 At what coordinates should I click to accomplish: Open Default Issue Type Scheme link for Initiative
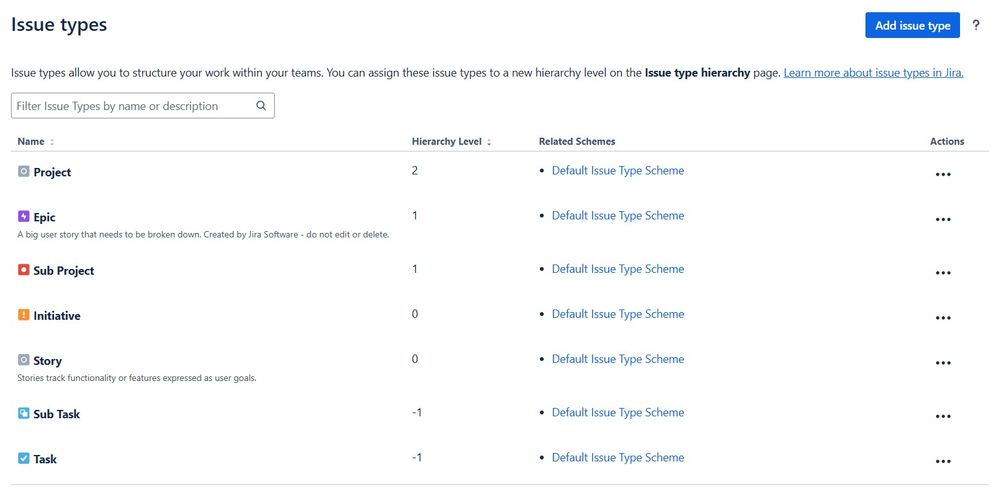point(617,314)
